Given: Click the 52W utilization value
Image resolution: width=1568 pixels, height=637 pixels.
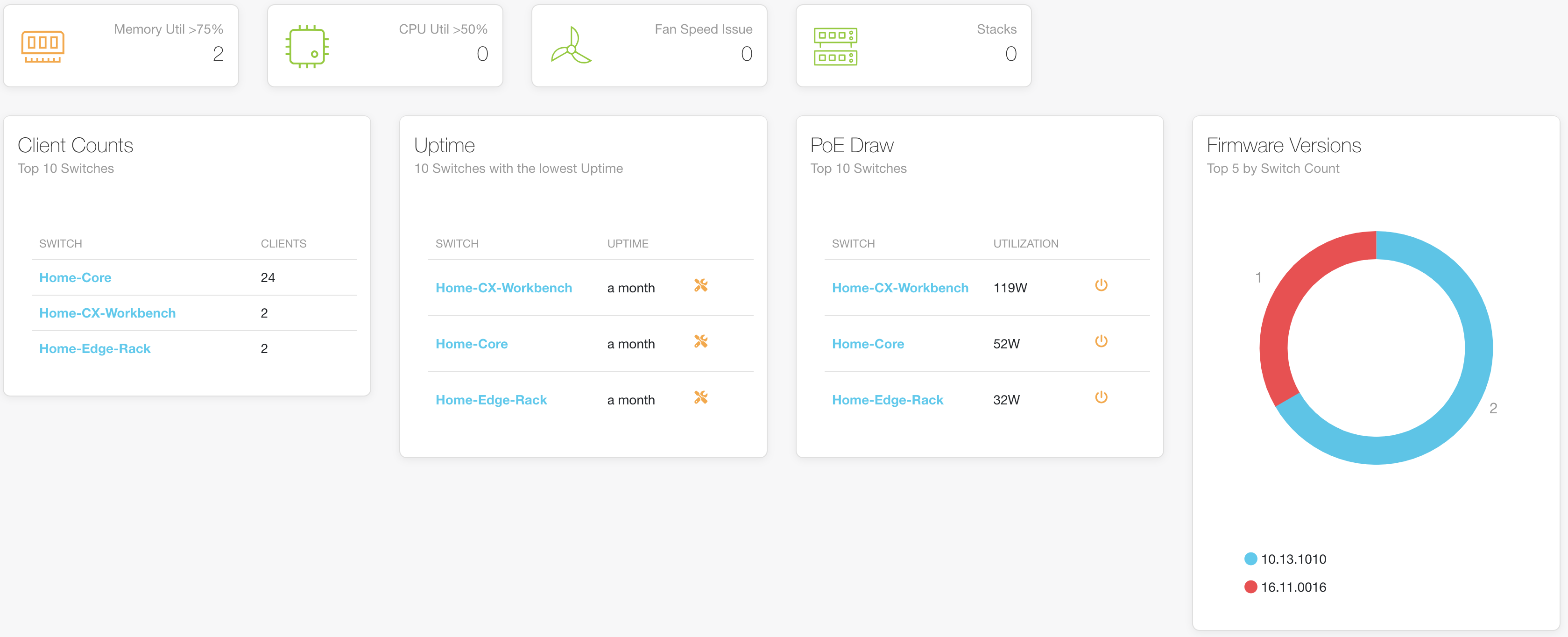Looking at the screenshot, I should coord(1006,344).
